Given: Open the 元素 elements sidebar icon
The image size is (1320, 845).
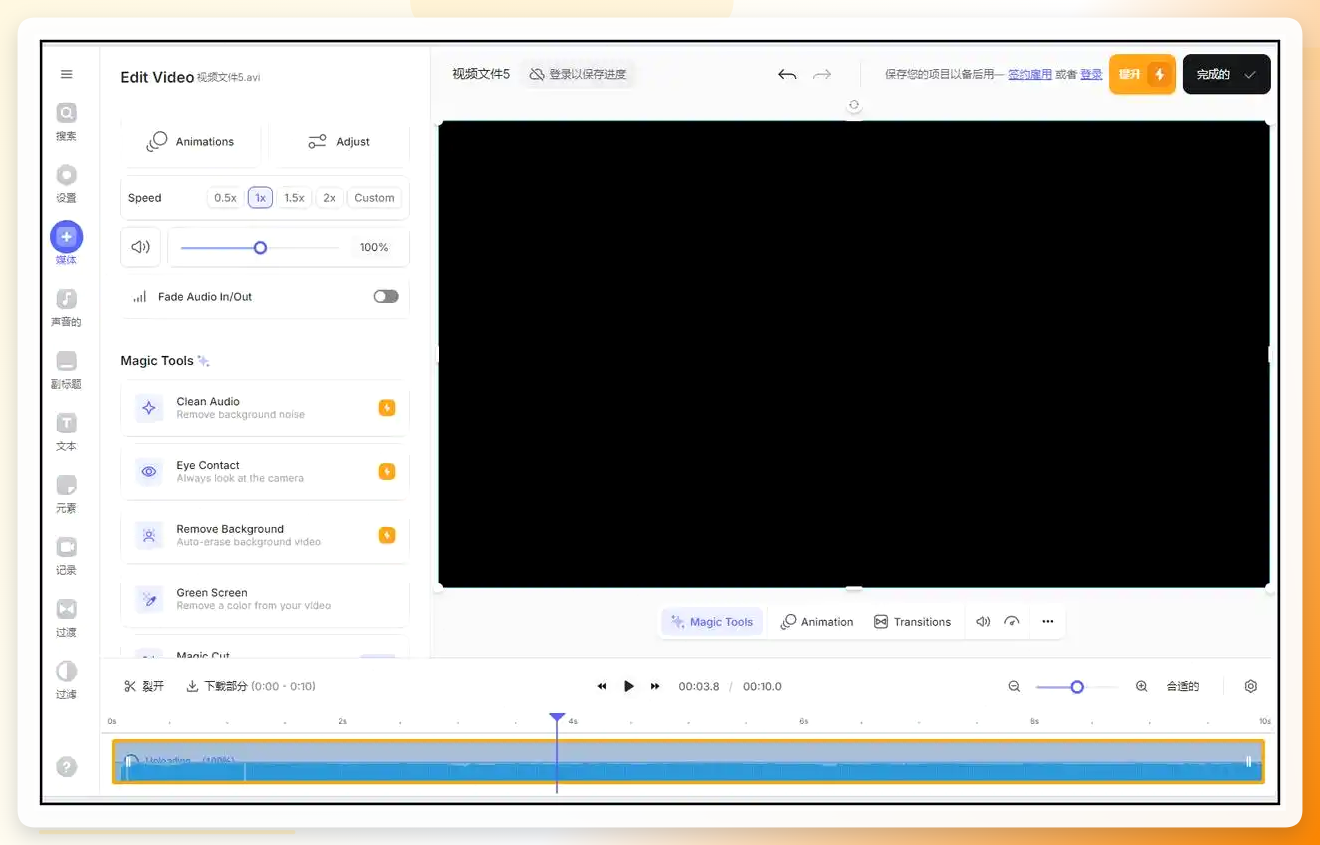Looking at the screenshot, I should (x=66, y=485).
